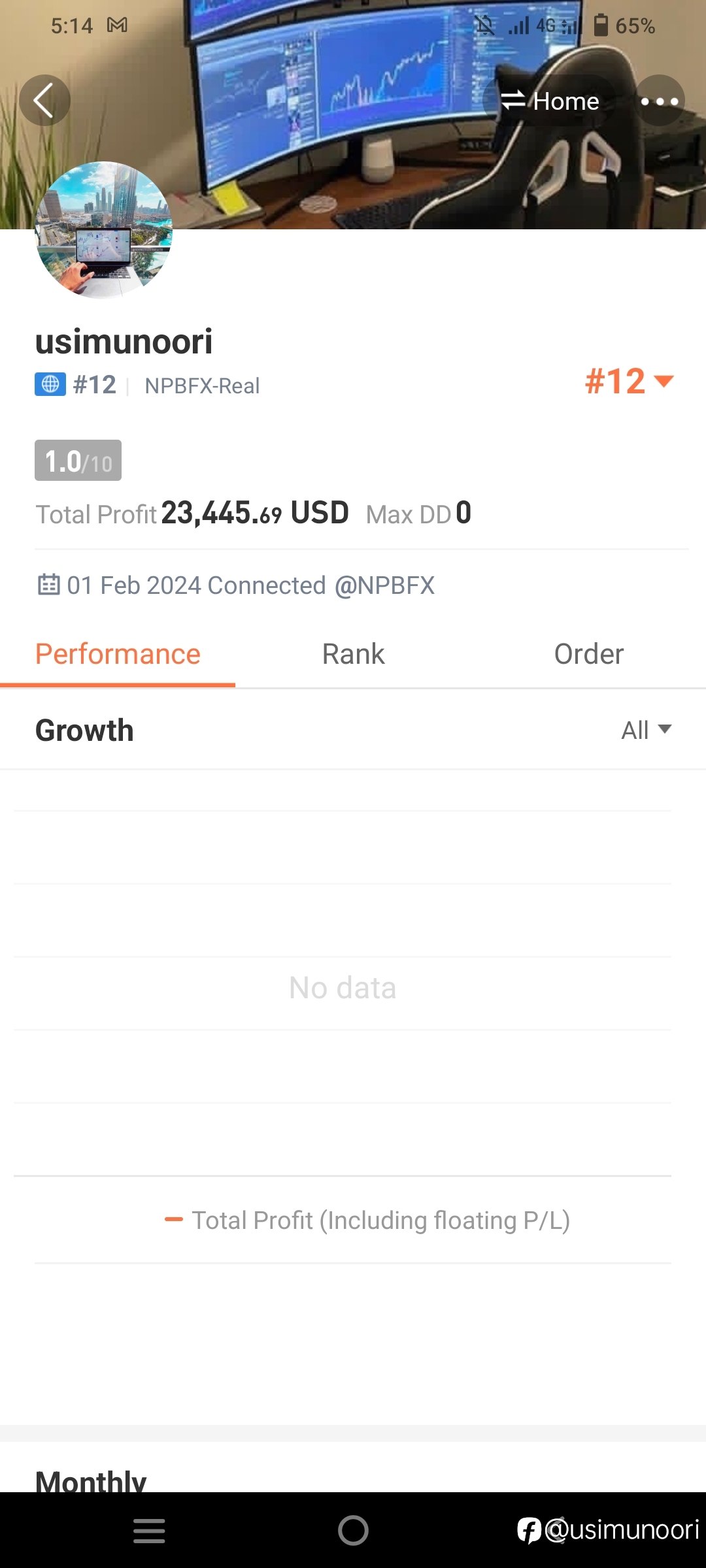This screenshot has width=706, height=1568.
Task: Tap the Android home circle button
Action: tap(353, 1530)
